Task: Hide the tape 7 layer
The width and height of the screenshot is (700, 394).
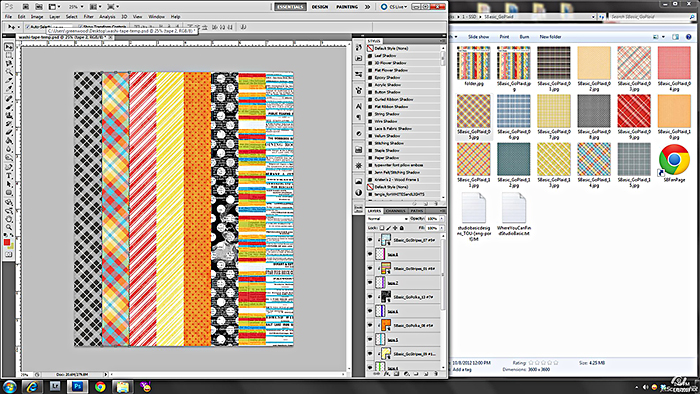Action: (x=370, y=282)
